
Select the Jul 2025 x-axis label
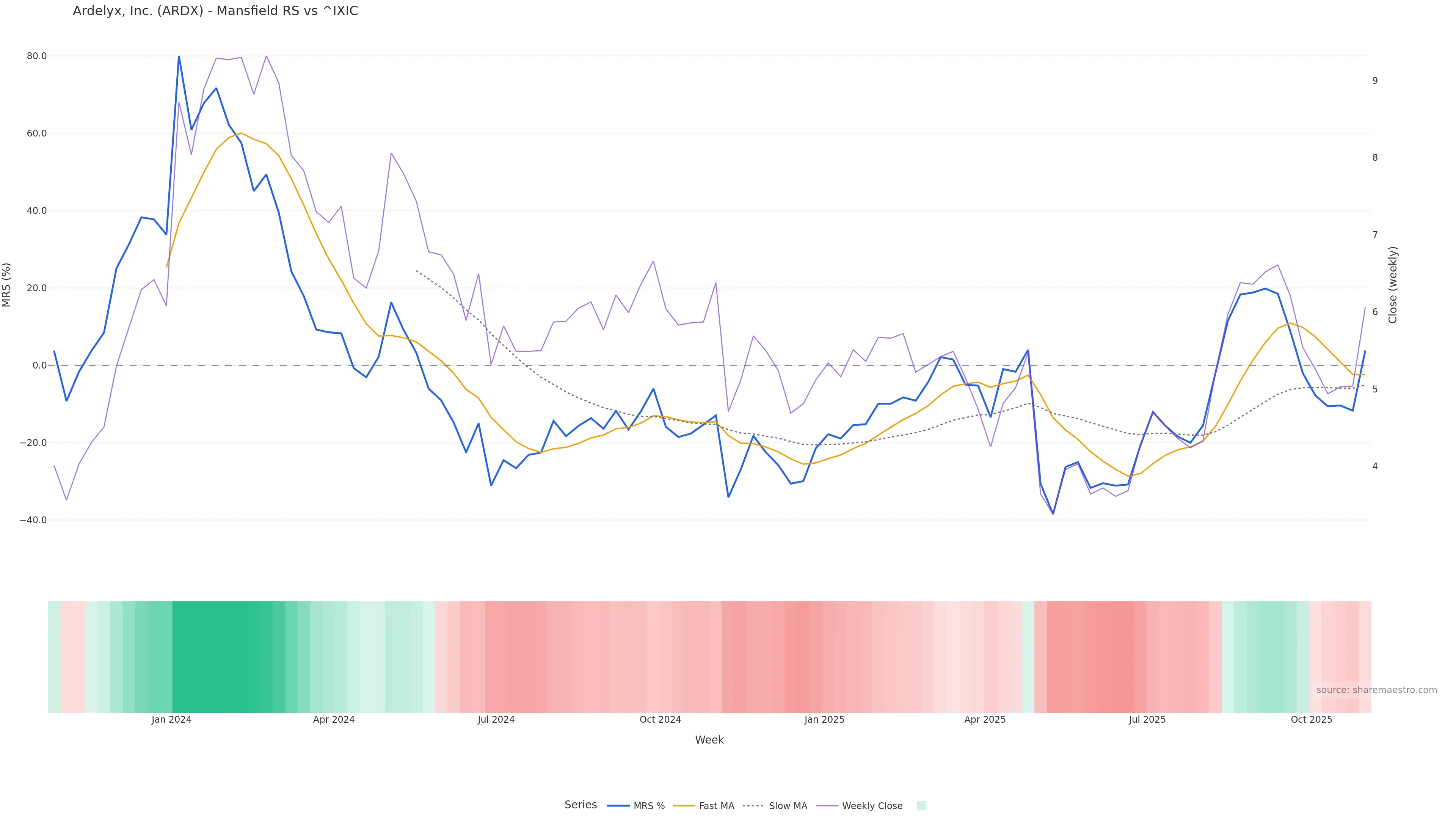click(x=1147, y=720)
